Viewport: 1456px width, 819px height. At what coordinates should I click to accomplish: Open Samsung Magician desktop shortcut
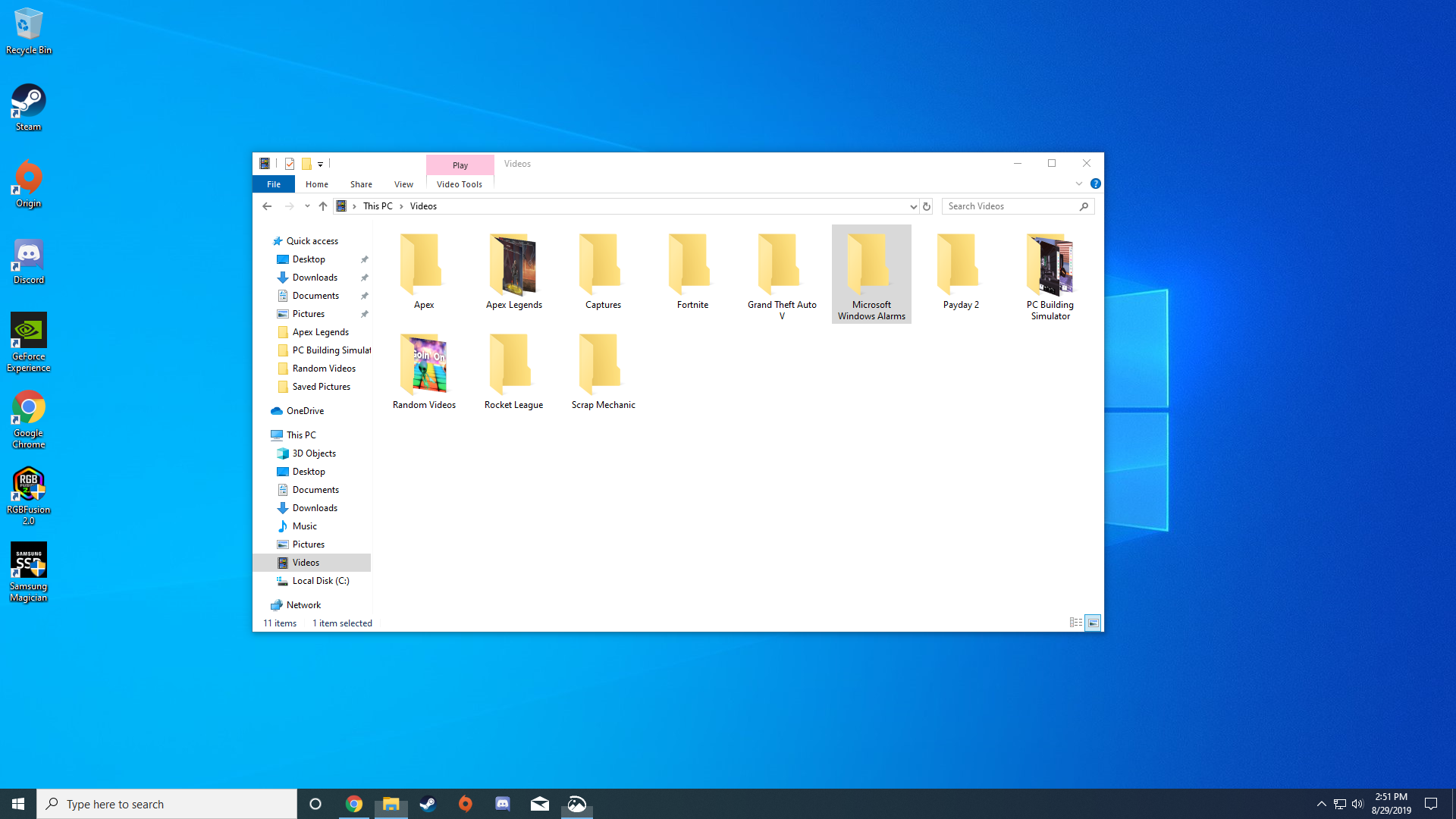(28, 573)
